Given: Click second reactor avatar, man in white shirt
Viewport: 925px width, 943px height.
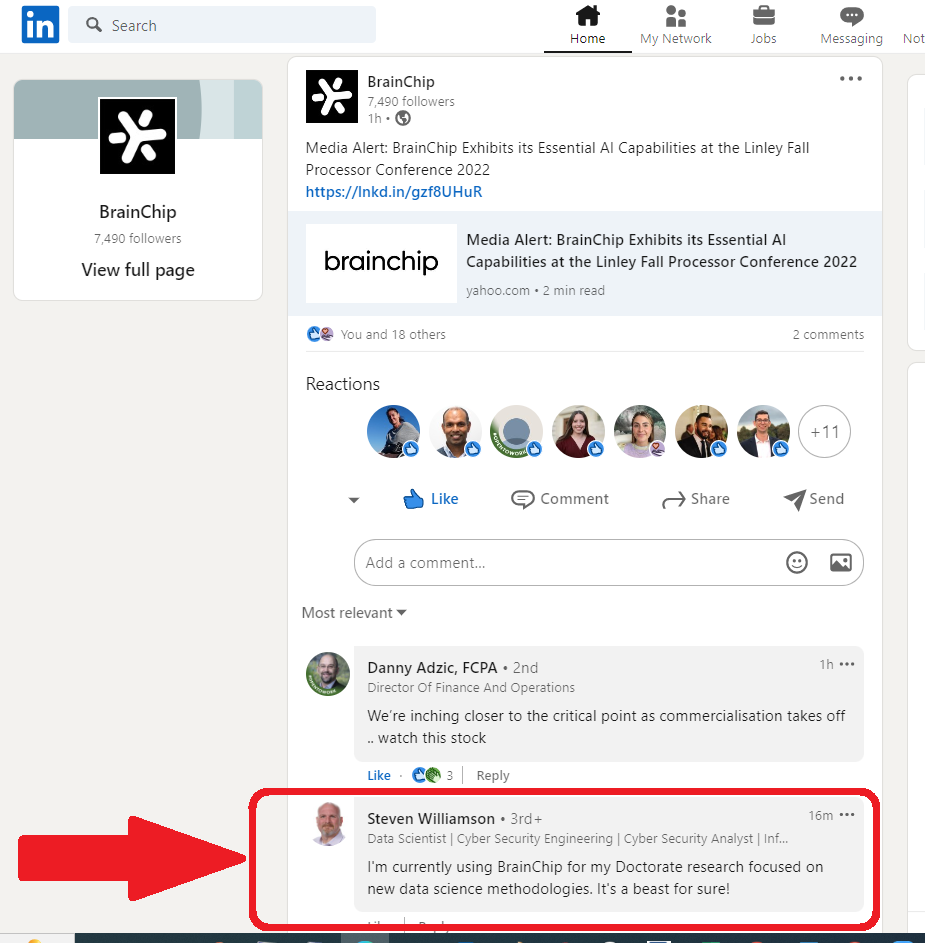Looking at the screenshot, I should click(x=455, y=431).
